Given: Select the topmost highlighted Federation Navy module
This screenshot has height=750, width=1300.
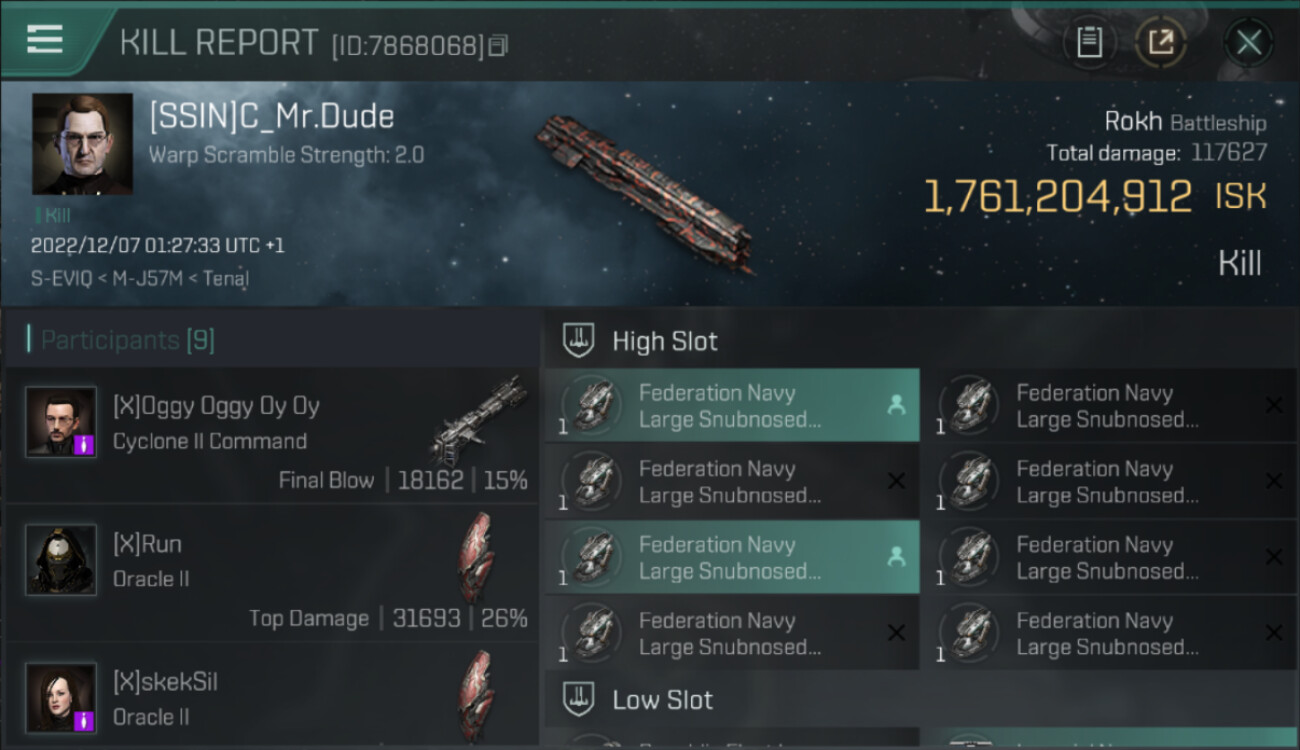Looking at the screenshot, I should [732, 406].
